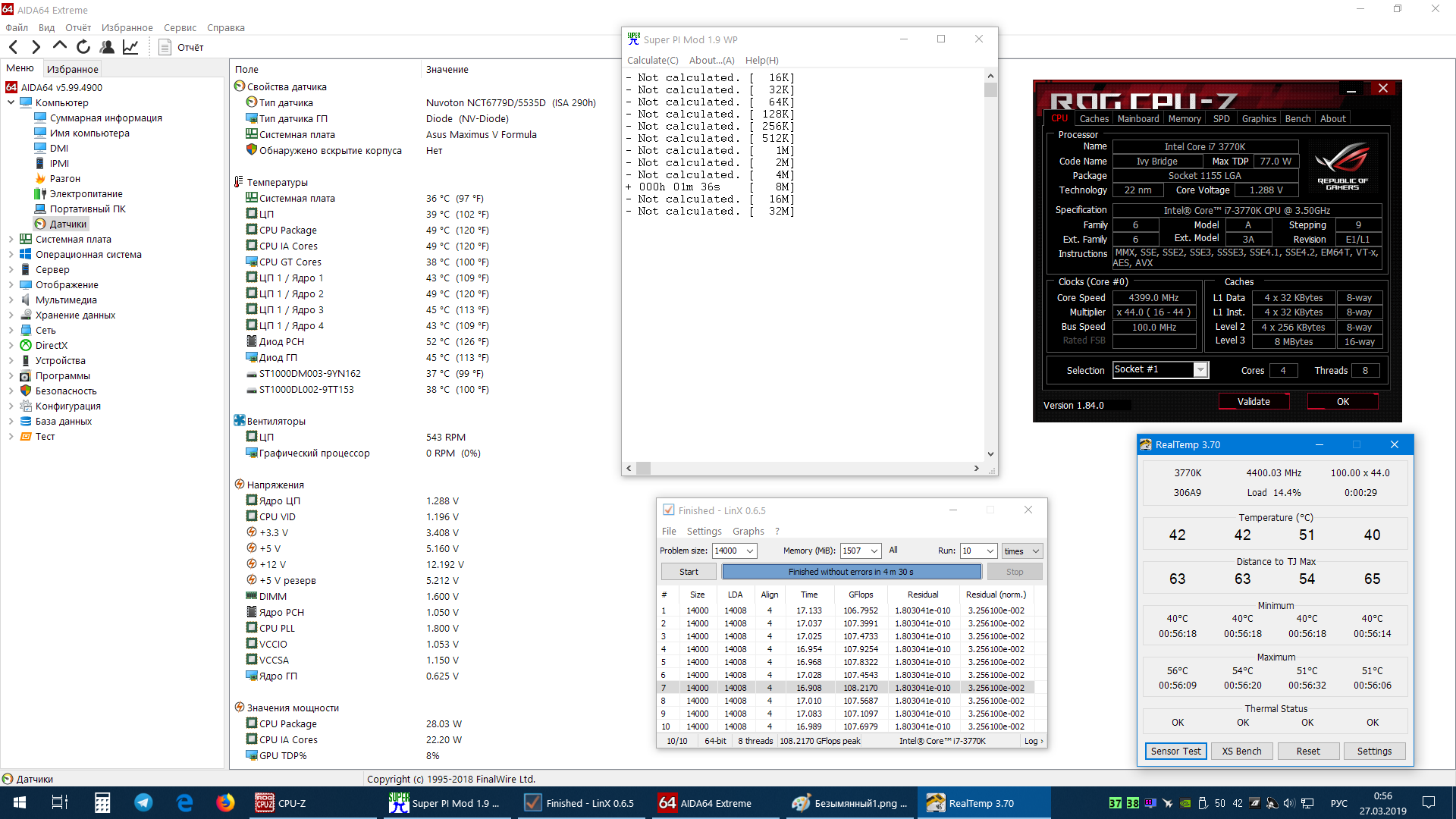Open the Сервис menu in AIDA64
The width and height of the screenshot is (1456, 819).
coord(180,28)
